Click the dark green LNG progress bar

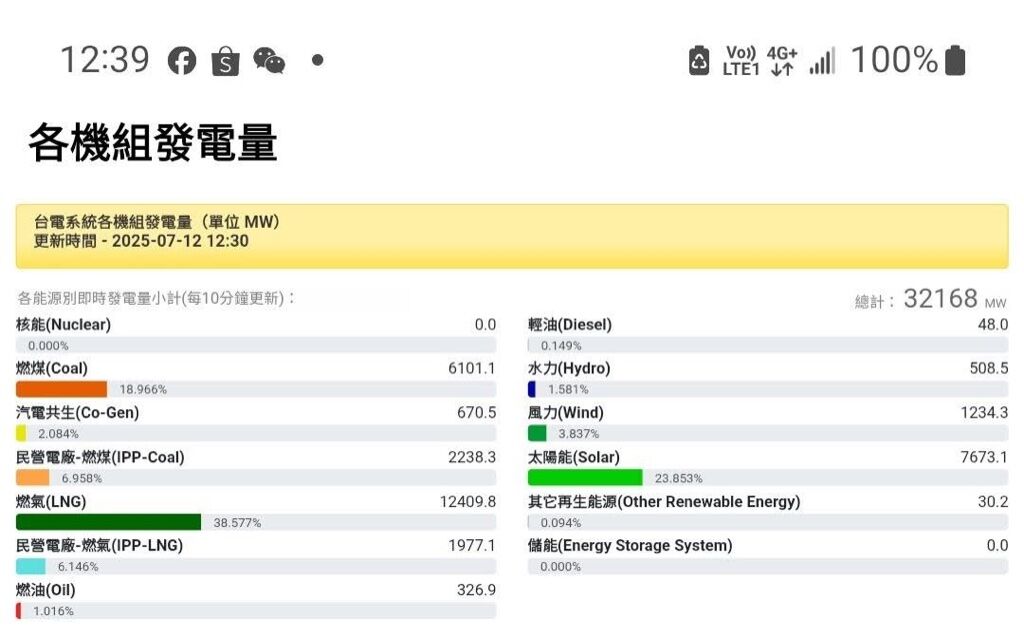(x=108, y=522)
